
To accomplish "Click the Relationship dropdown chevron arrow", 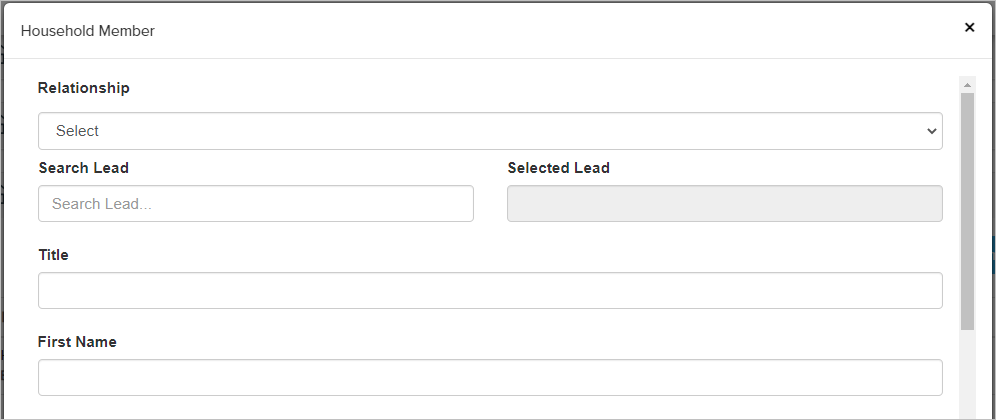I will coord(932,131).
